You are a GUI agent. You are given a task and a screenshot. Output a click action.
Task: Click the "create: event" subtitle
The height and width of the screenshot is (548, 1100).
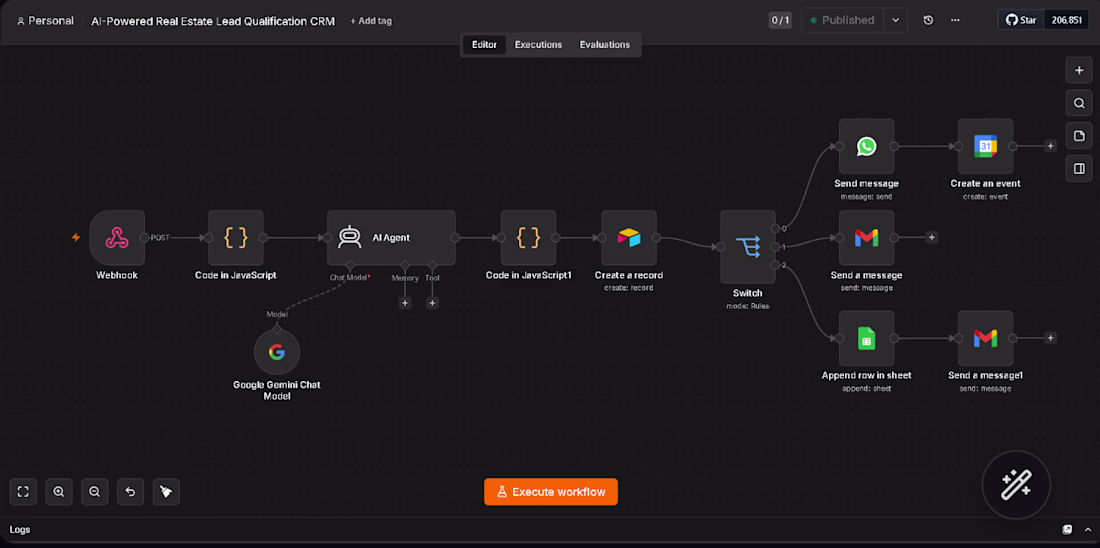(x=986, y=196)
